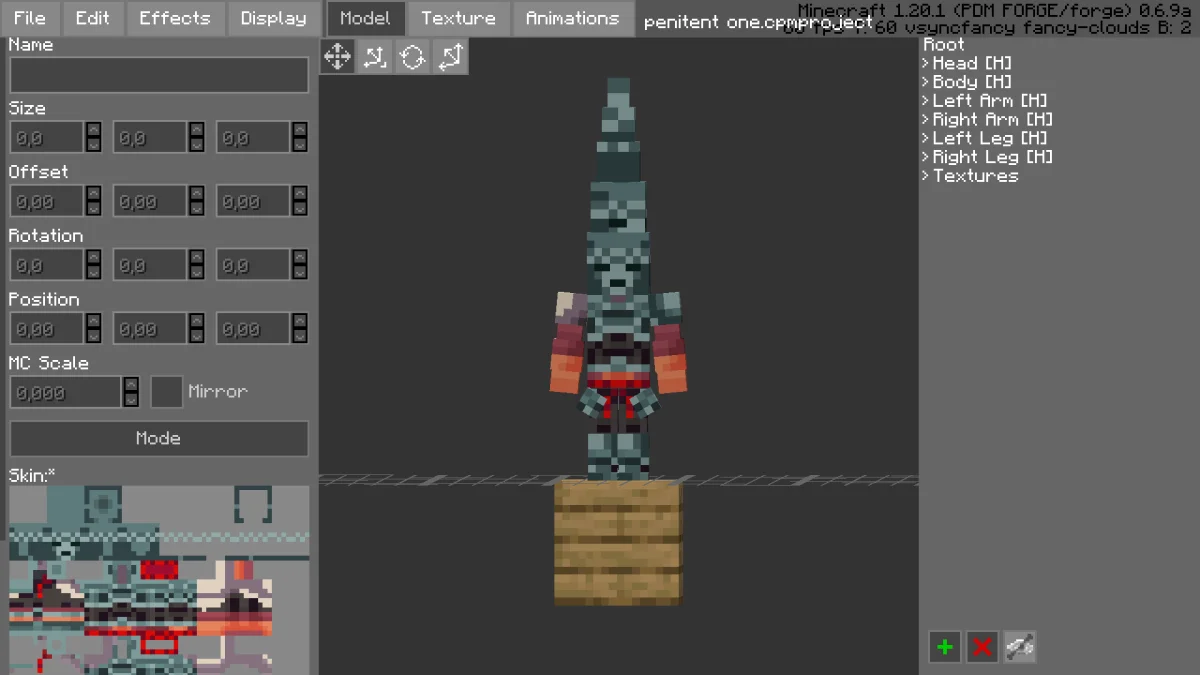Increase the first Size value with up arrow
This screenshot has height=675, width=1200.
[x=93, y=130]
